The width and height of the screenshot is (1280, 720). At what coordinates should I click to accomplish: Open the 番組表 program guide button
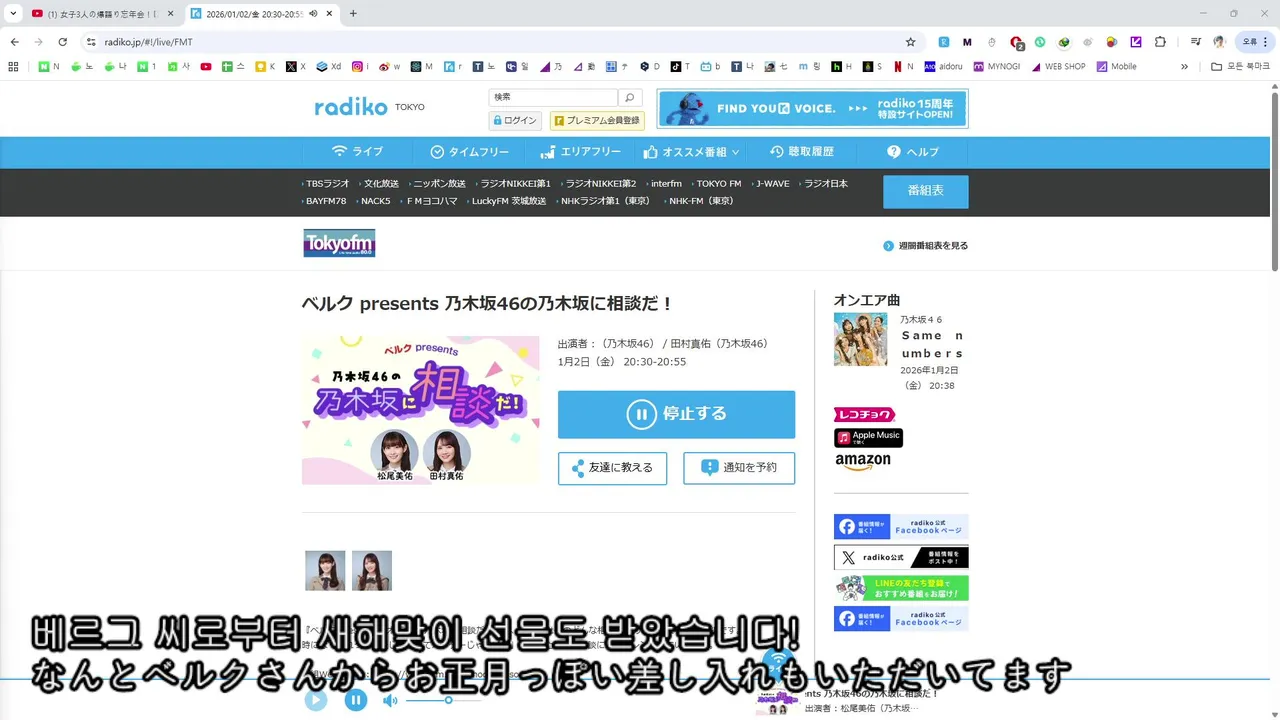(925, 191)
